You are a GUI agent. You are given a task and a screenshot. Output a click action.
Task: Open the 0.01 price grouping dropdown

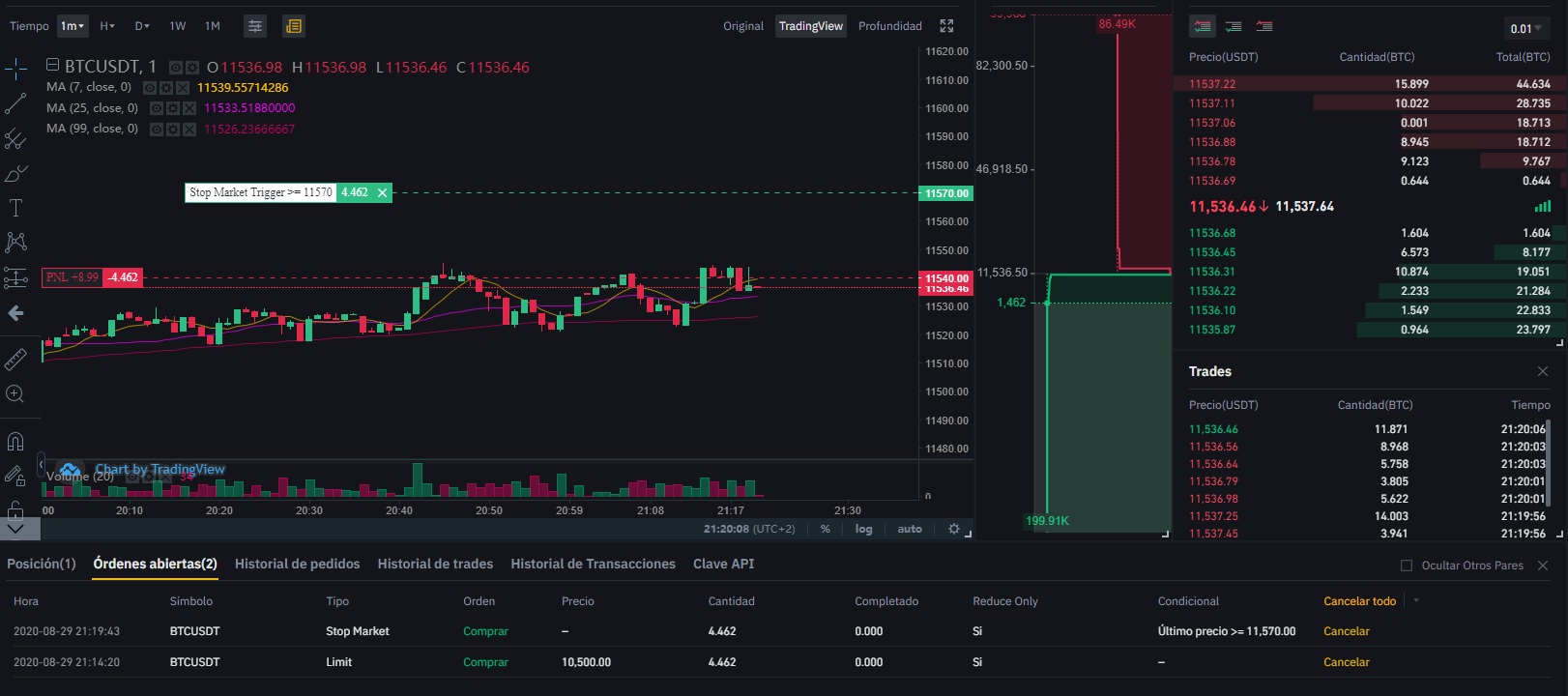(x=1526, y=28)
